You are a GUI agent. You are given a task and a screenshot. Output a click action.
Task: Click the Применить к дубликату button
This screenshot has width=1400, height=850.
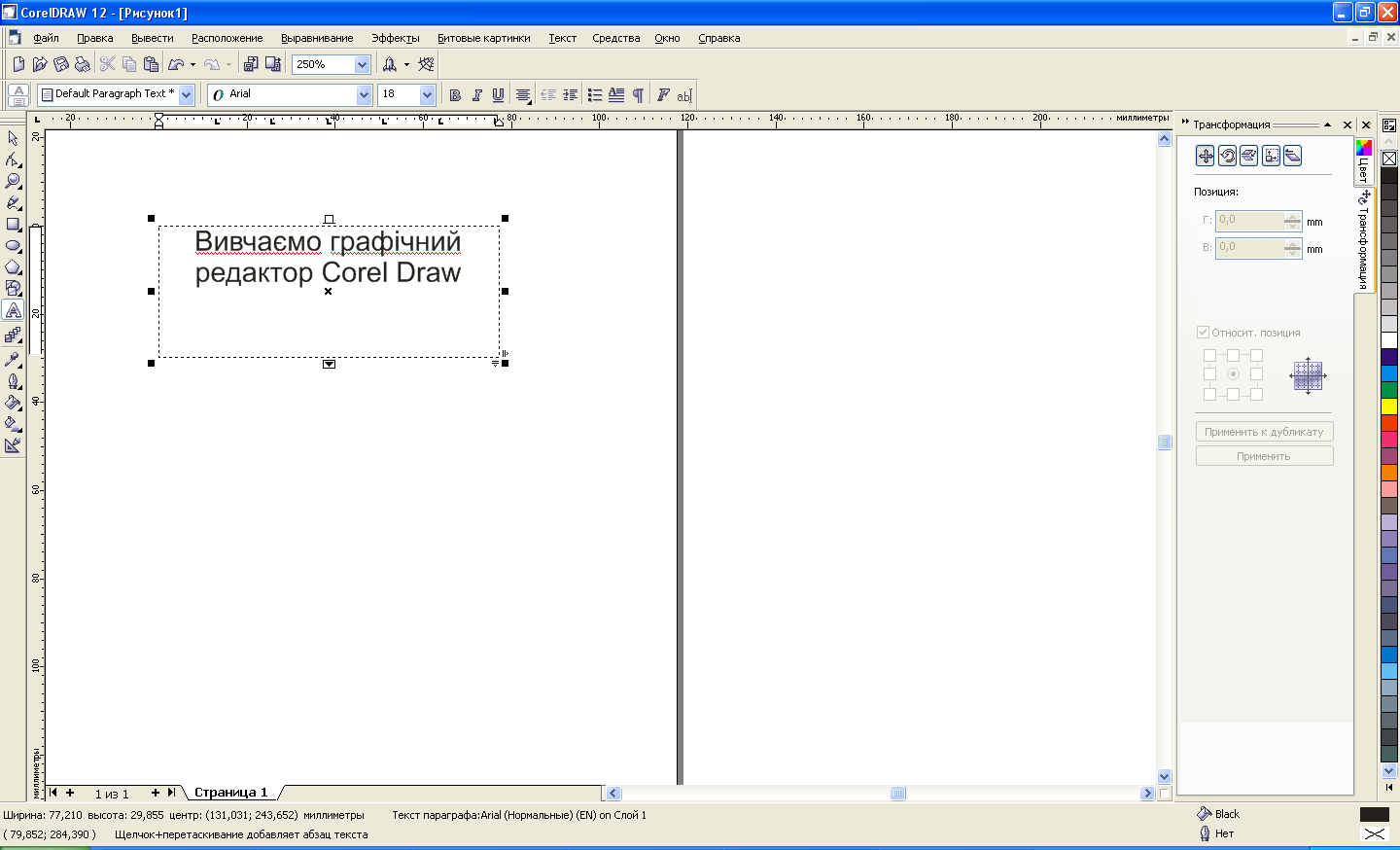click(1264, 432)
